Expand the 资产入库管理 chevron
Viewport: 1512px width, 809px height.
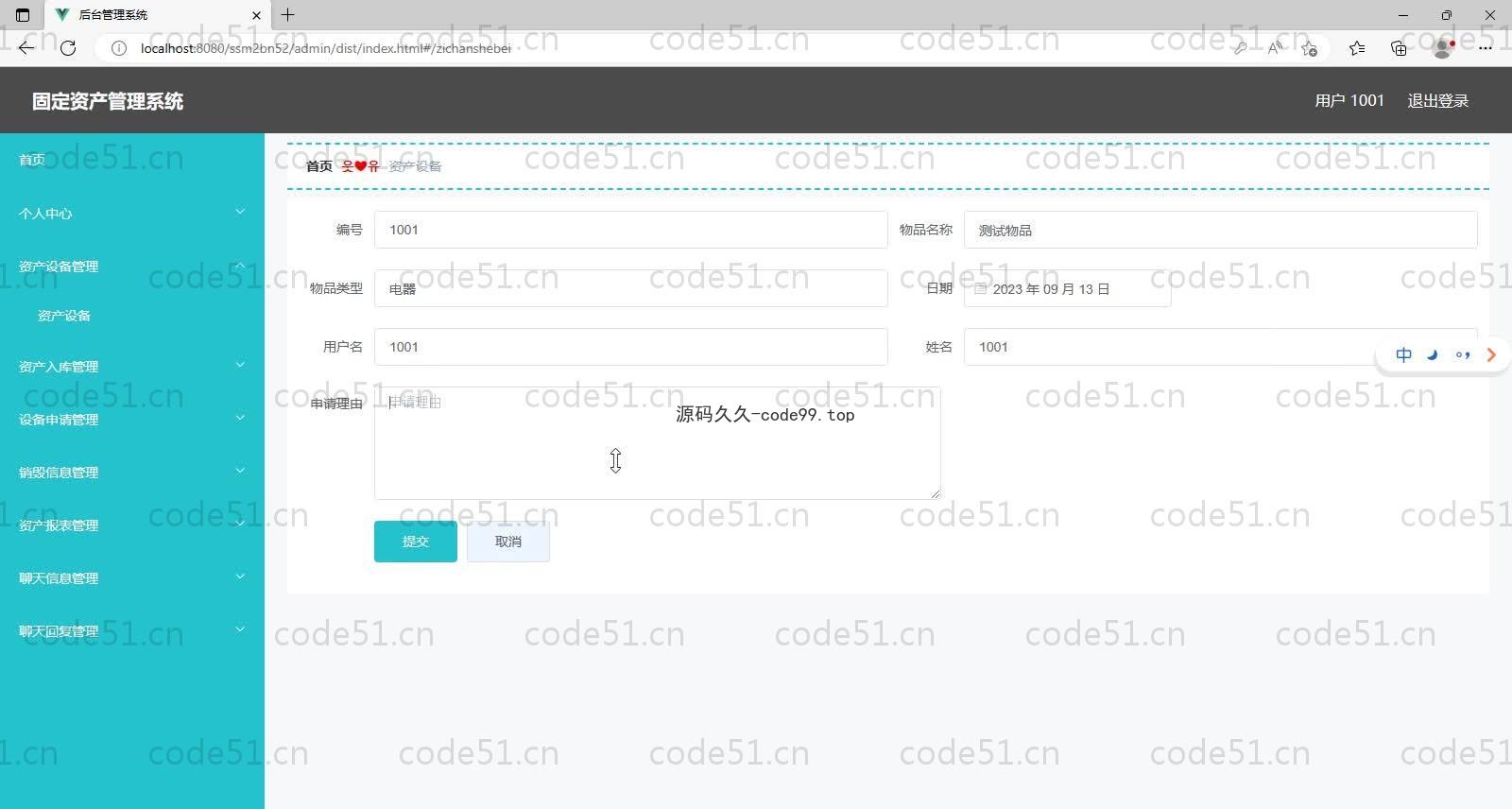point(240,365)
